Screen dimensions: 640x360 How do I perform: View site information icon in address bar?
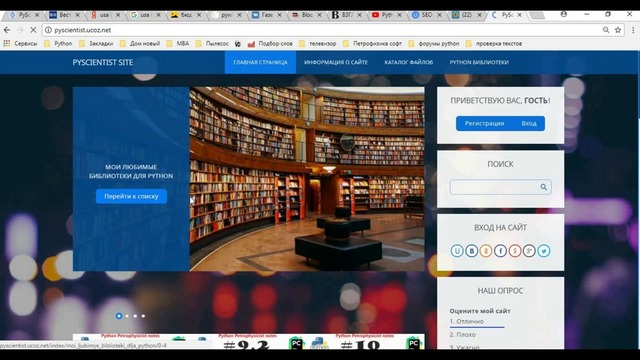click(48, 30)
